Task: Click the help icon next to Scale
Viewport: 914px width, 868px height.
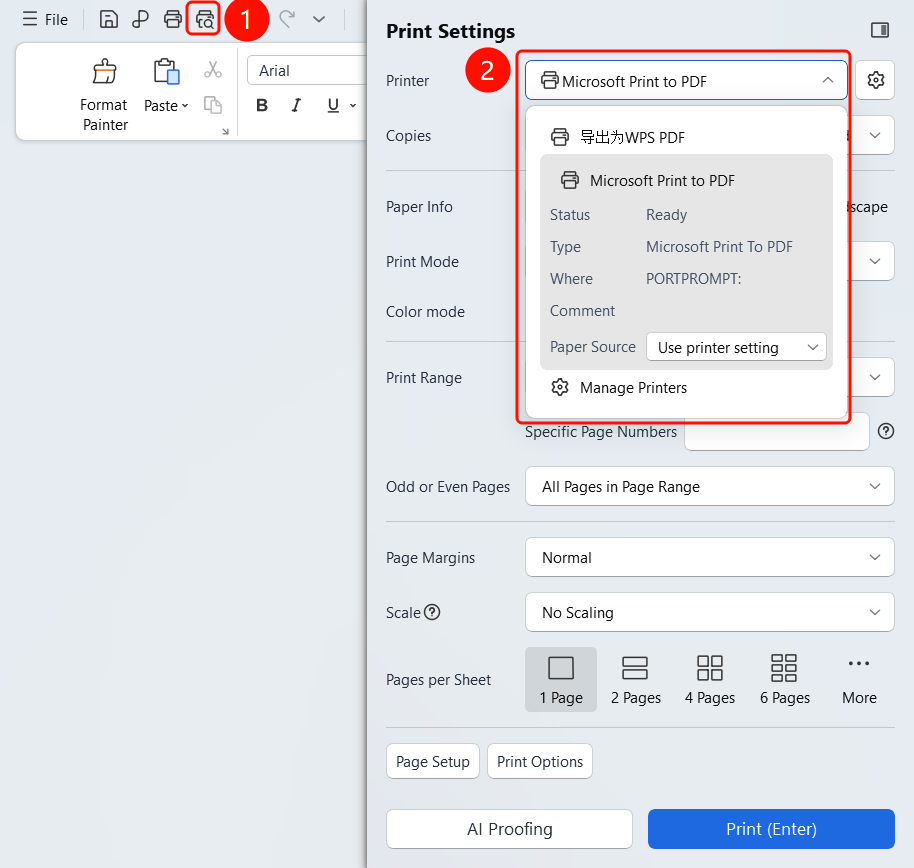Action: pyautogui.click(x=432, y=612)
